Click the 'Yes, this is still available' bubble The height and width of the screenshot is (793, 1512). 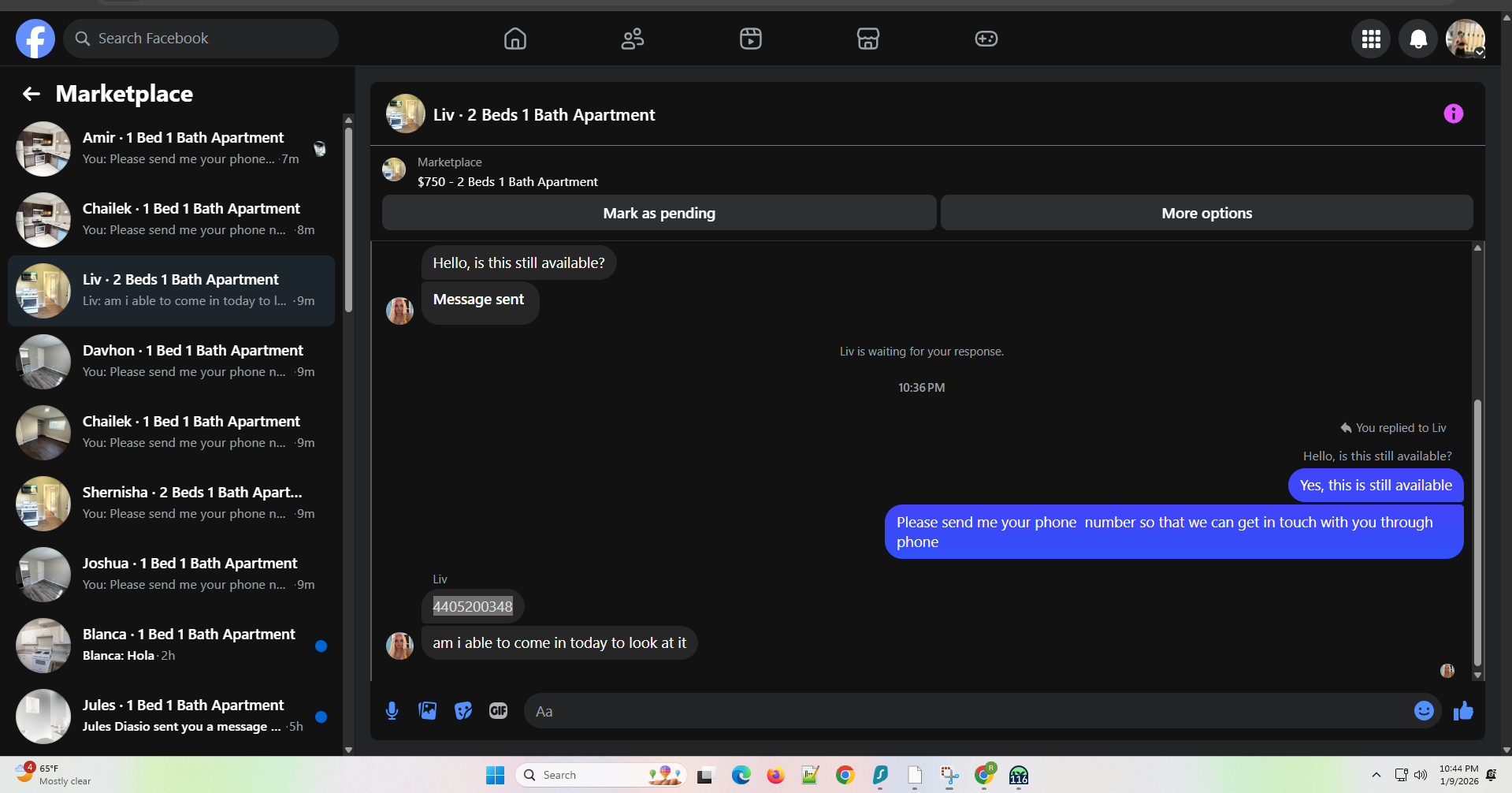coord(1376,486)
